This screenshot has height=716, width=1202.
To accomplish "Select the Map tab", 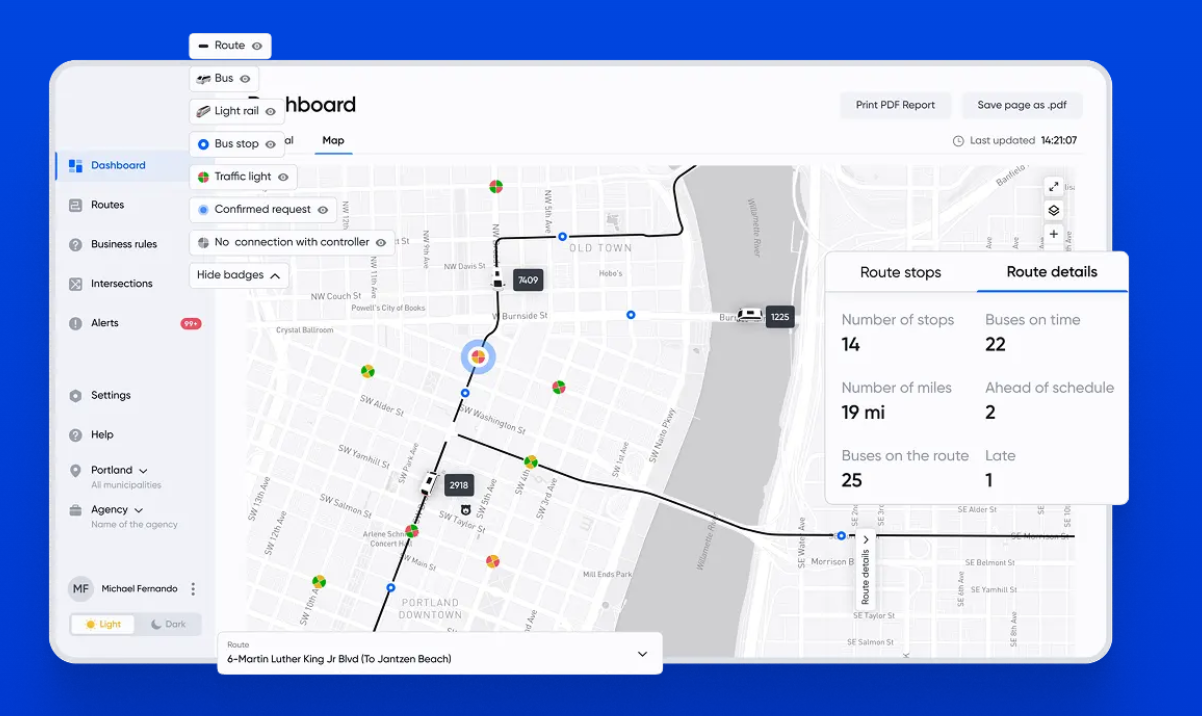I will point(333,141).
